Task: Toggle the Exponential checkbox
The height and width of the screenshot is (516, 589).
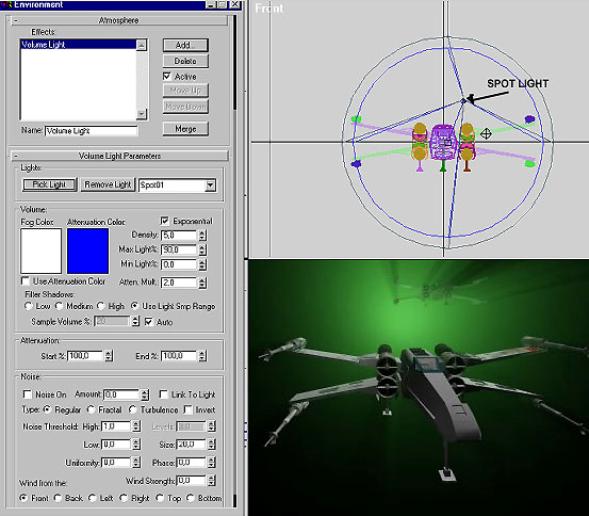Action: [x=165, y=221]
